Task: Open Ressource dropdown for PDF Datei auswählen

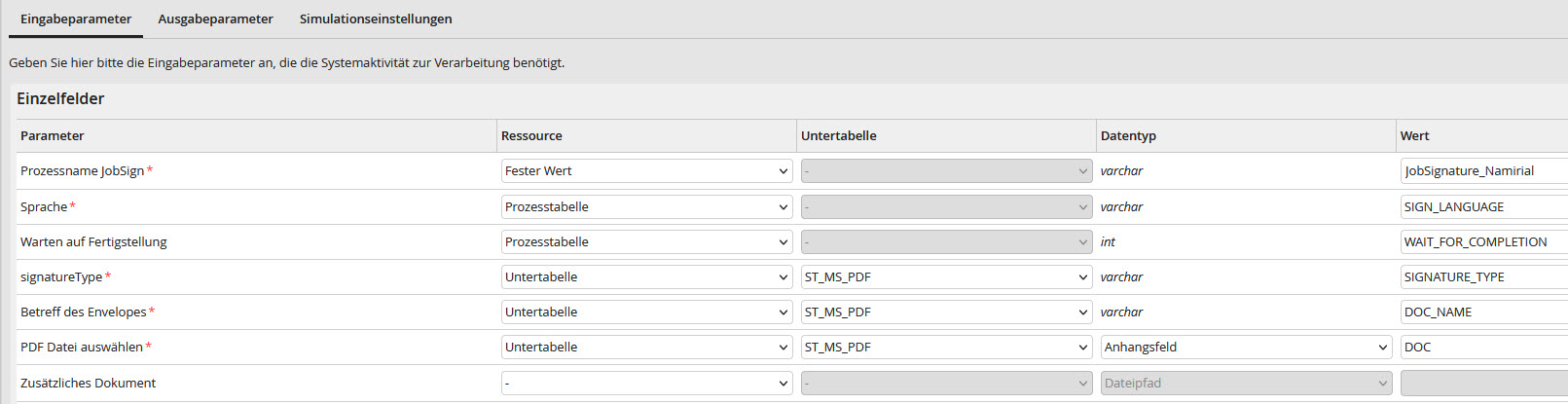Action: [x=646, y=348]
